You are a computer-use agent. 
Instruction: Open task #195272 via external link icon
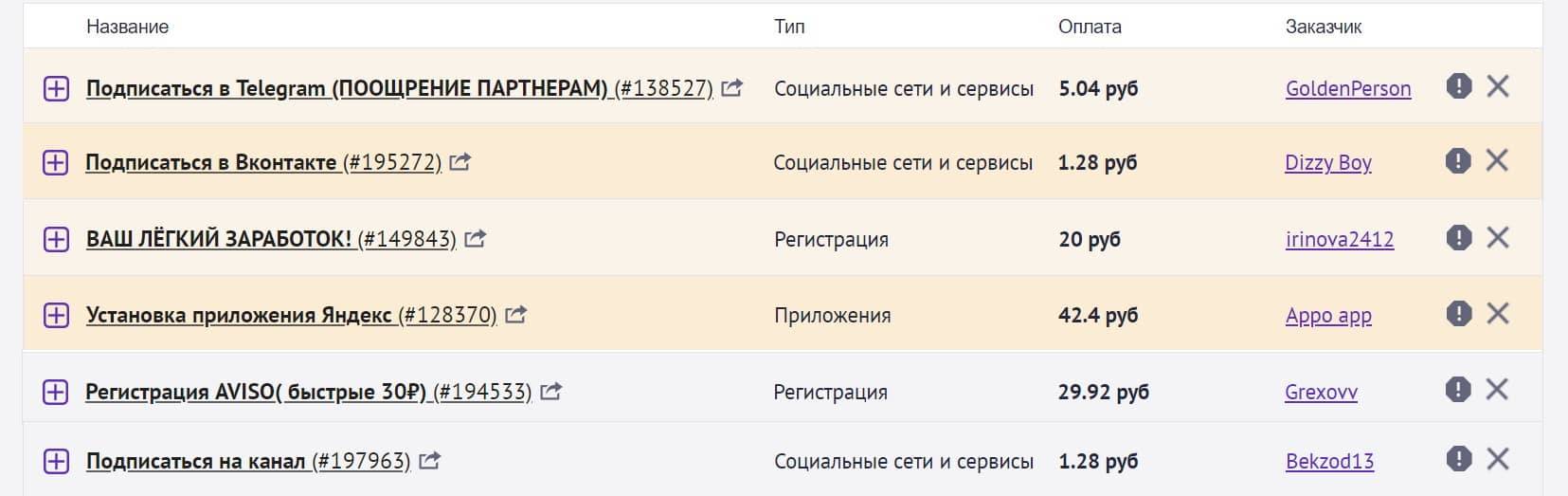[x=460, y=162]
